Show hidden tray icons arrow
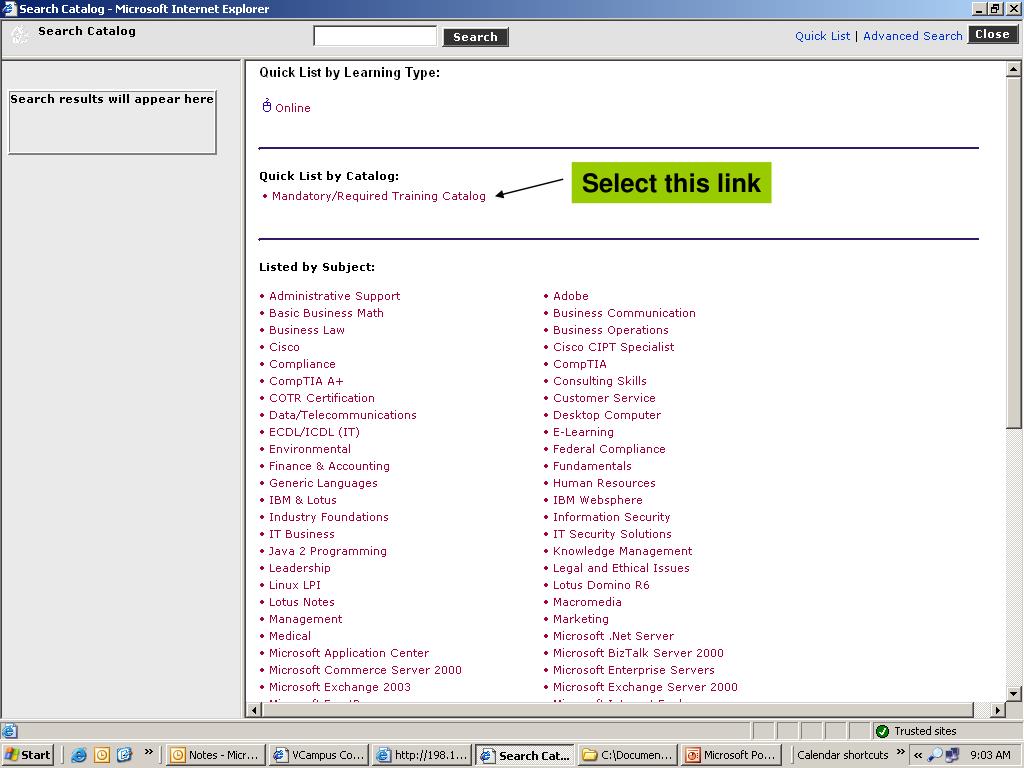Image resolution: width=1024 pixels, height=768 pixels. point(918,755)
